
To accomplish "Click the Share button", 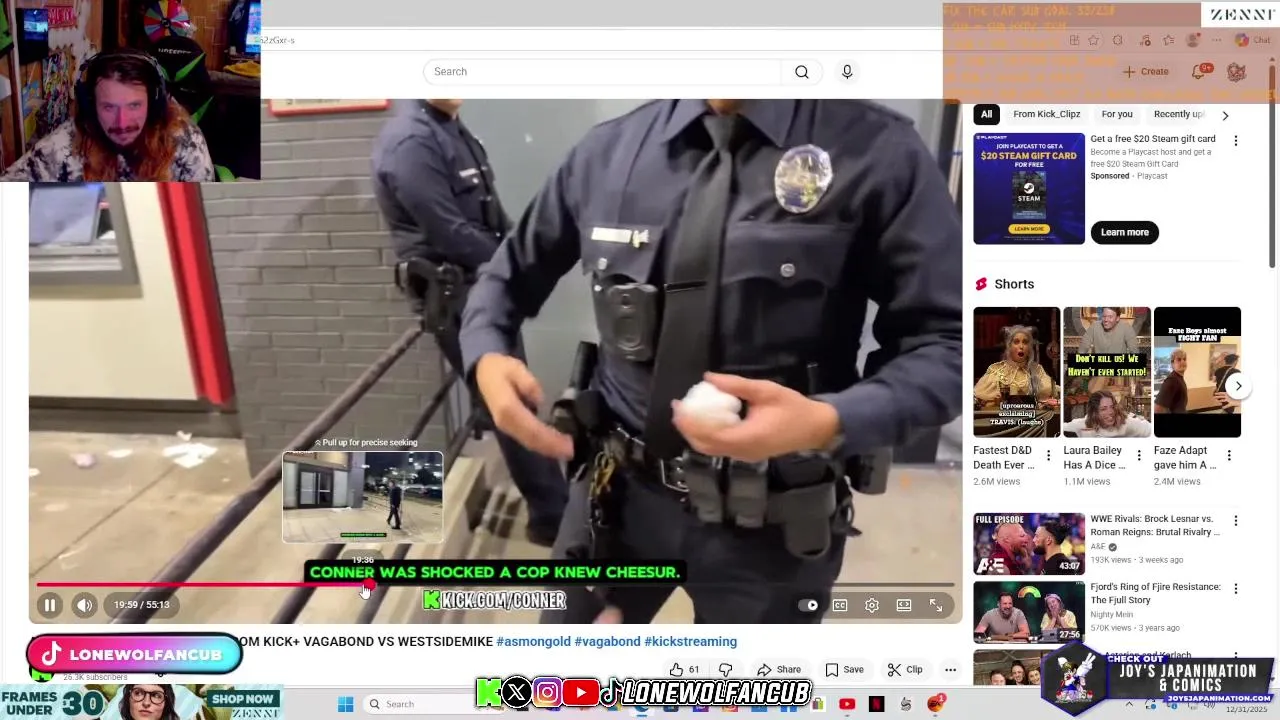I will tap(779, 670).
